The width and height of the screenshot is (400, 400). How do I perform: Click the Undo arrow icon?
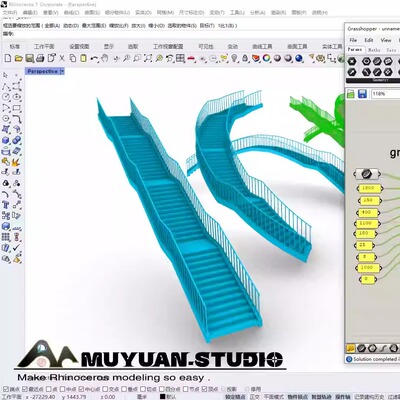[94, 59]
